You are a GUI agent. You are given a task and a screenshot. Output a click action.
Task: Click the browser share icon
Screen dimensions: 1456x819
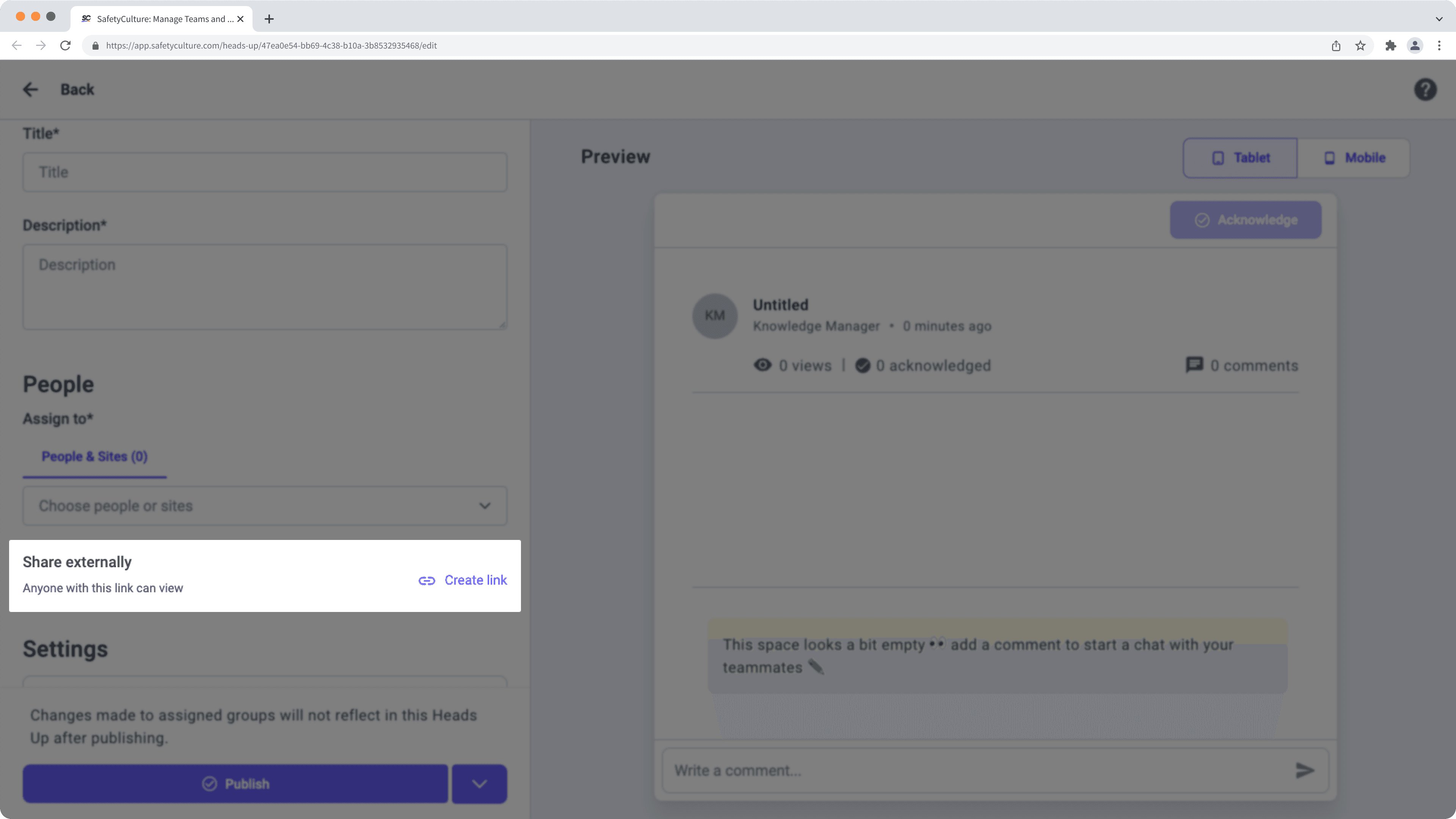point(1336,45)
